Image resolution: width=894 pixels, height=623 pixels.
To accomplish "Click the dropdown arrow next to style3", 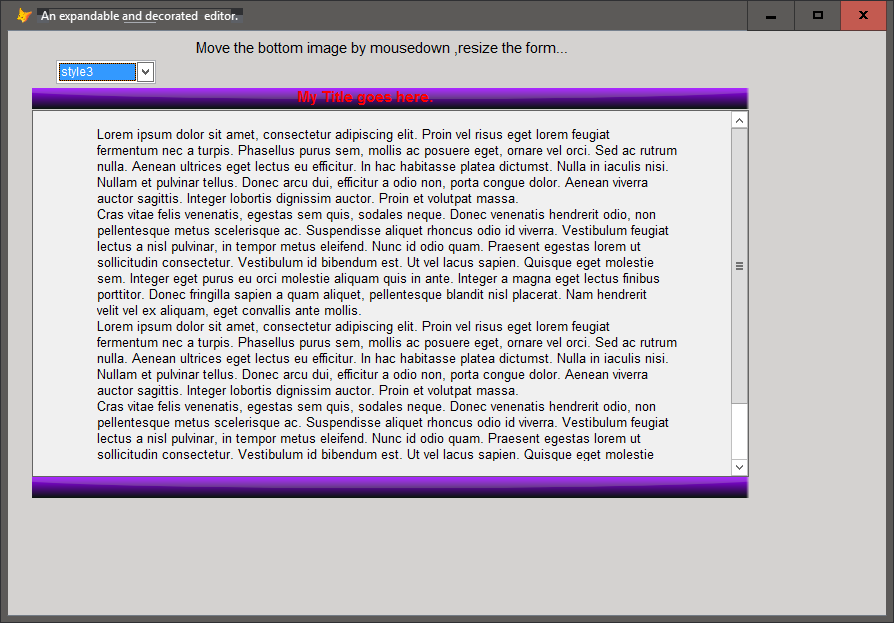I will click(145, 71).
